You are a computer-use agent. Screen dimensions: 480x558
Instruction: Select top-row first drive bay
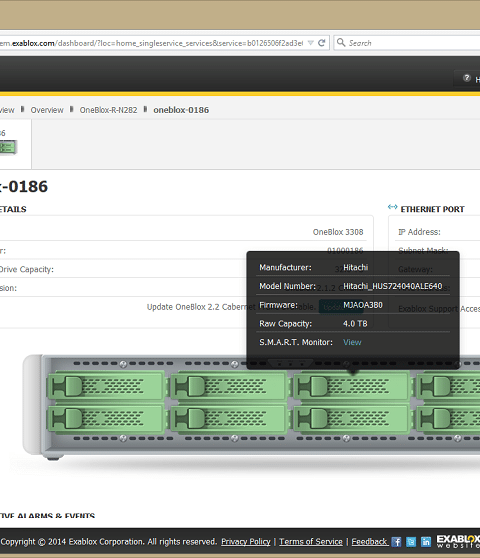[x=106, y=386]
